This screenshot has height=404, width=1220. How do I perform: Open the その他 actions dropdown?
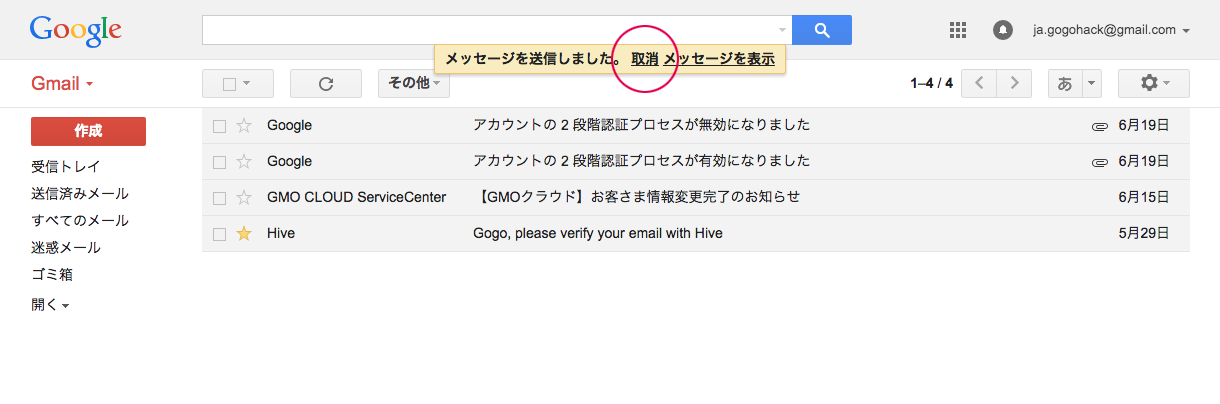413,83
